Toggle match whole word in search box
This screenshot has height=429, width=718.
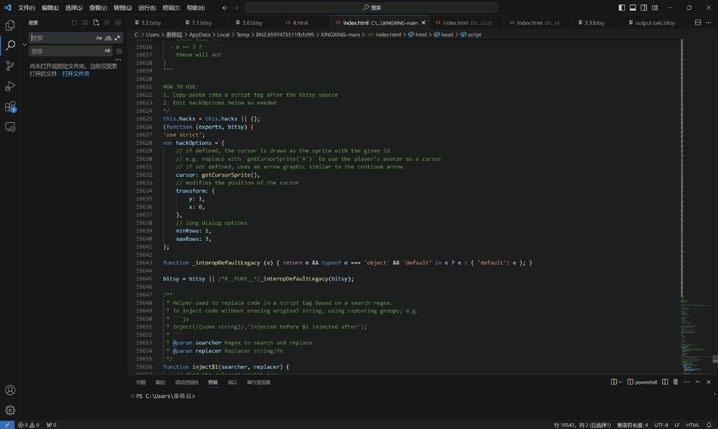[x=108, y=38]
